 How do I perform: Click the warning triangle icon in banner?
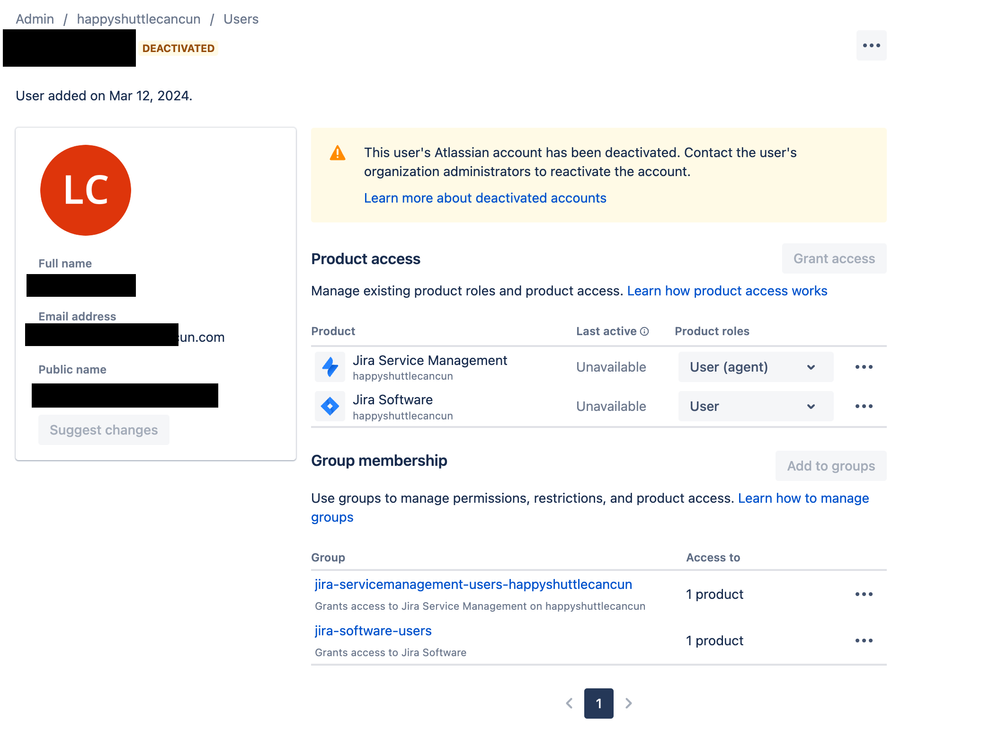[338, 153]
